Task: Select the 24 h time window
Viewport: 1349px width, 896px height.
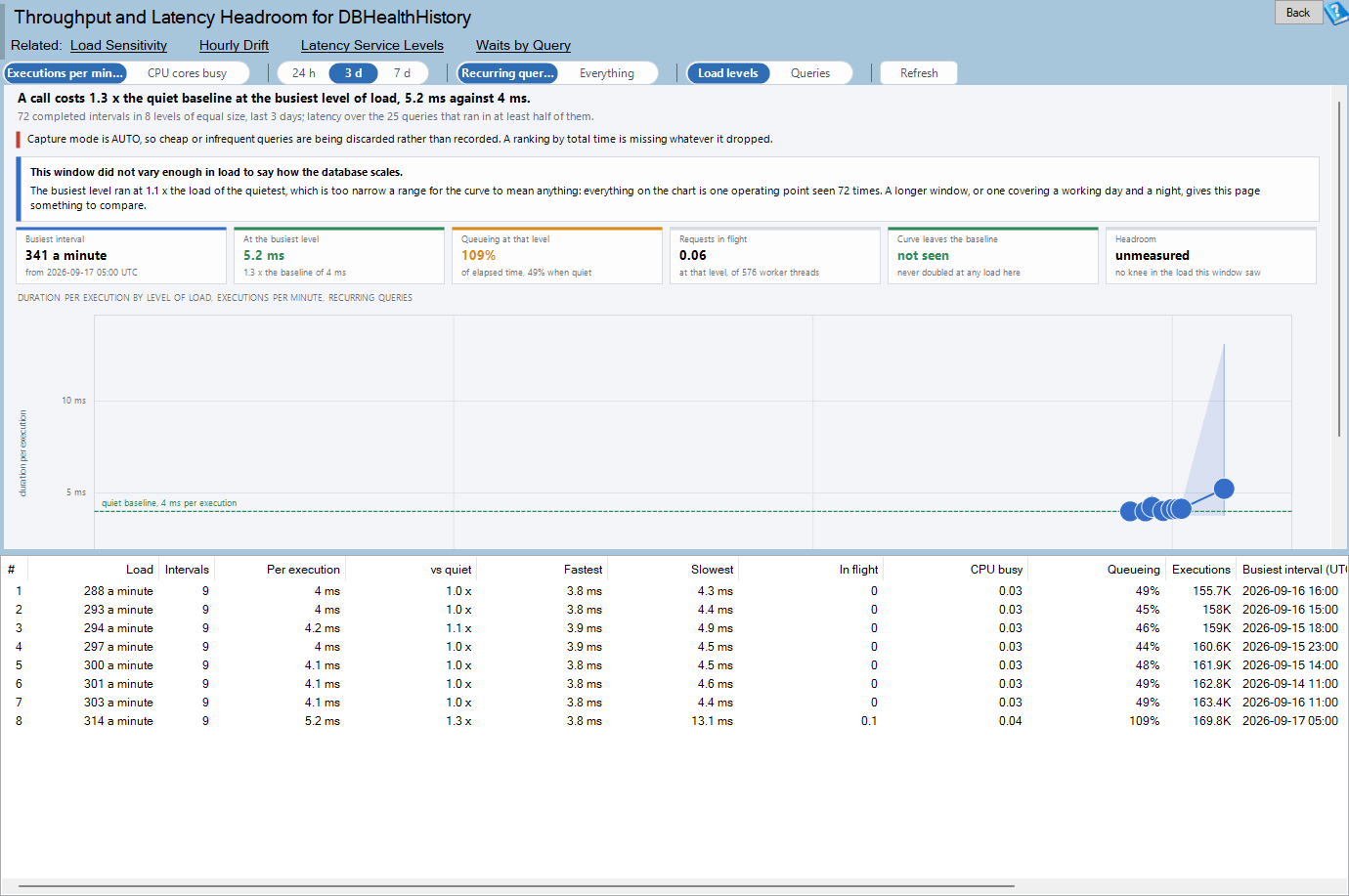Action: pos(304,73)
